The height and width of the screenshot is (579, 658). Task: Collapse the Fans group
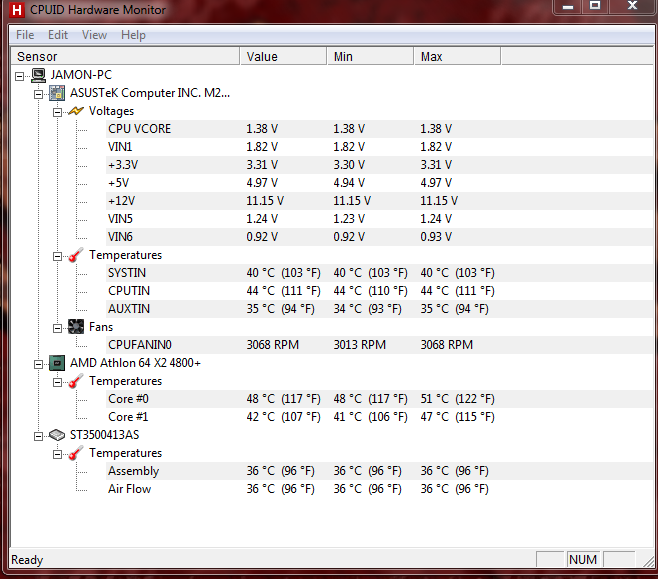click(57, 328)
